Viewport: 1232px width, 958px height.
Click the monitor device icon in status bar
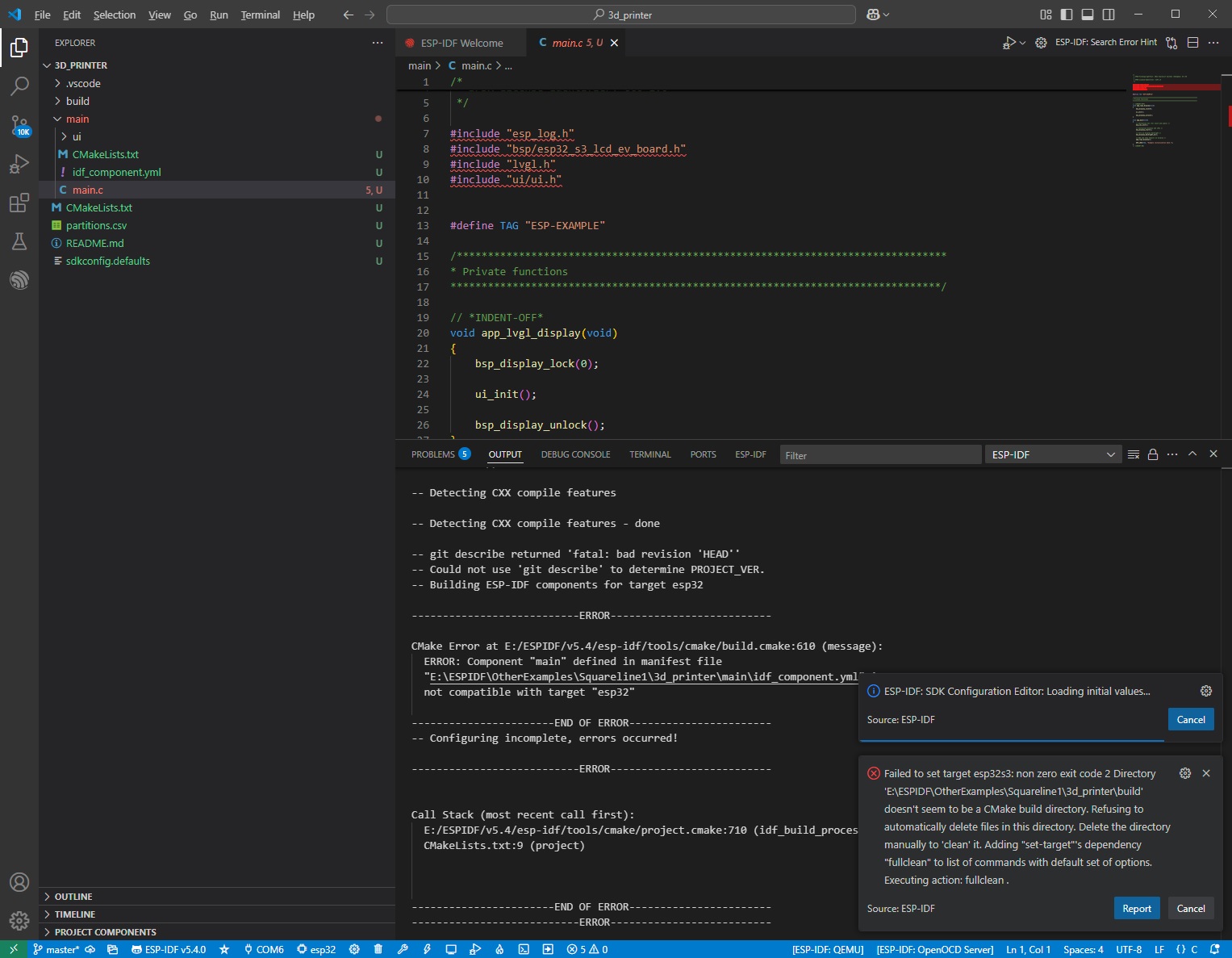451,950
